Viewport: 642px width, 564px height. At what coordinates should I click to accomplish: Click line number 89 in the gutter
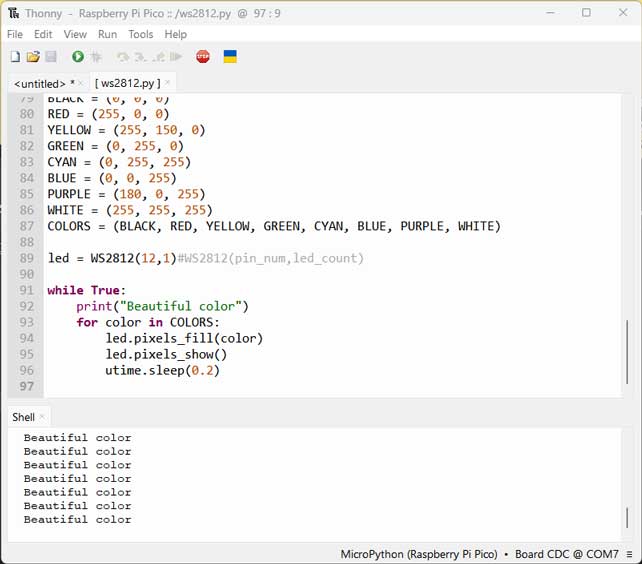pos(27,258)
